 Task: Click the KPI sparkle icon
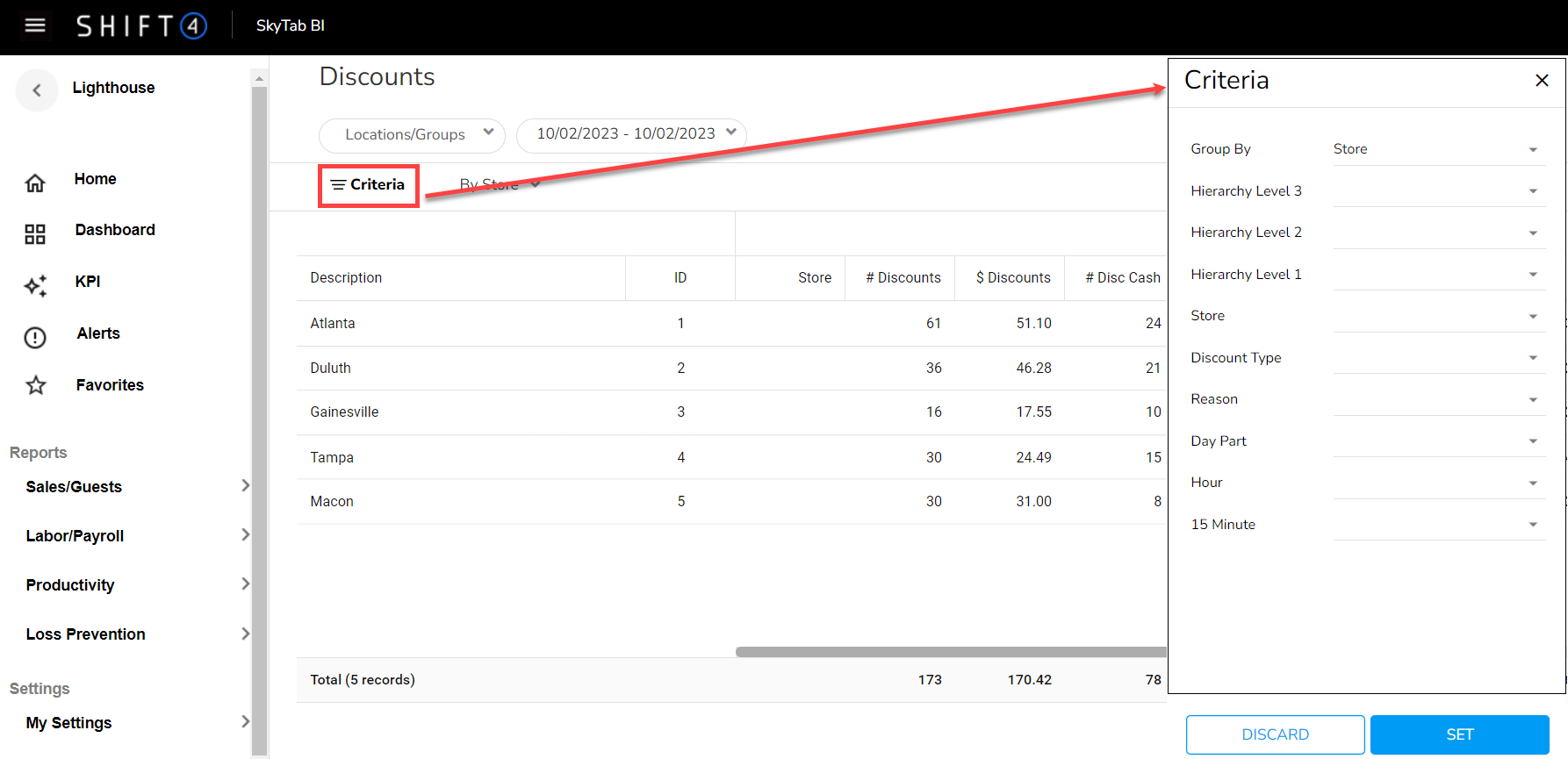point(35,285)
